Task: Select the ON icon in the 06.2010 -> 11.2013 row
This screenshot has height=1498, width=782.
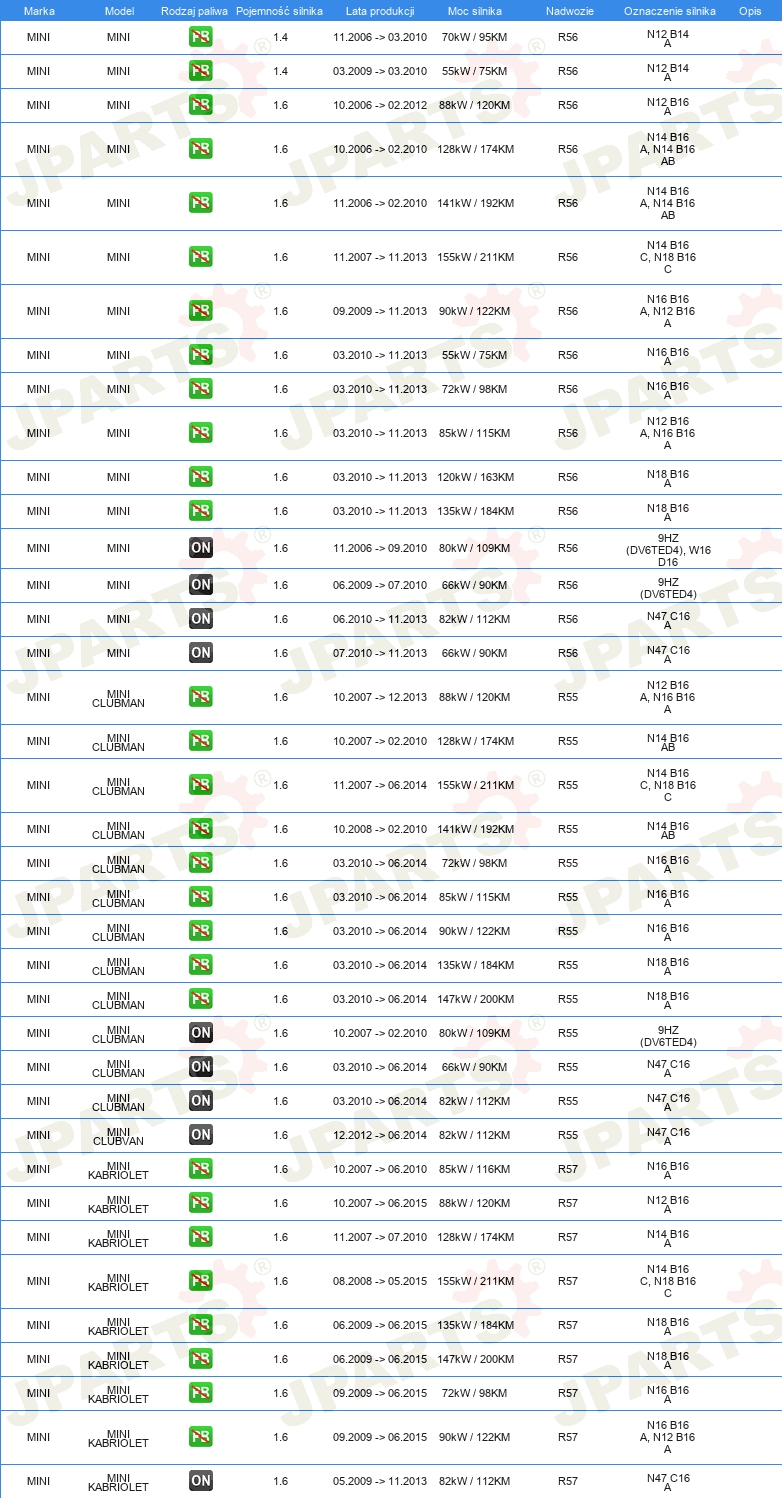Action: tap(200, 619)
